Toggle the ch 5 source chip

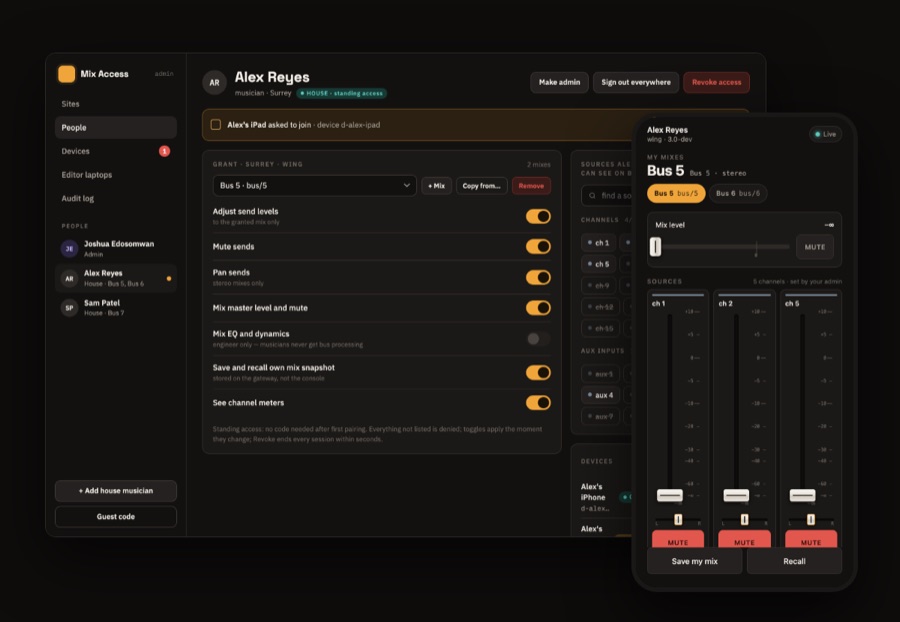[598, 264]
